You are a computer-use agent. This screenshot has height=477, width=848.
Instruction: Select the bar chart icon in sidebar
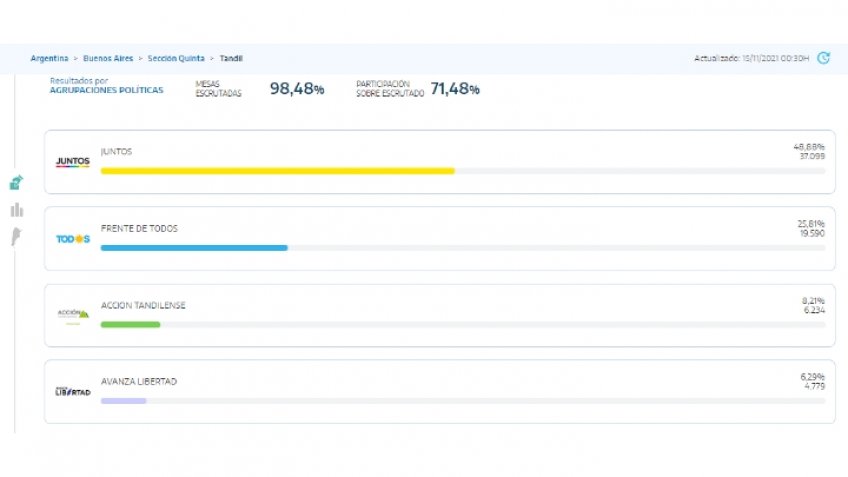pyautogui.click(x=17, y=210)
